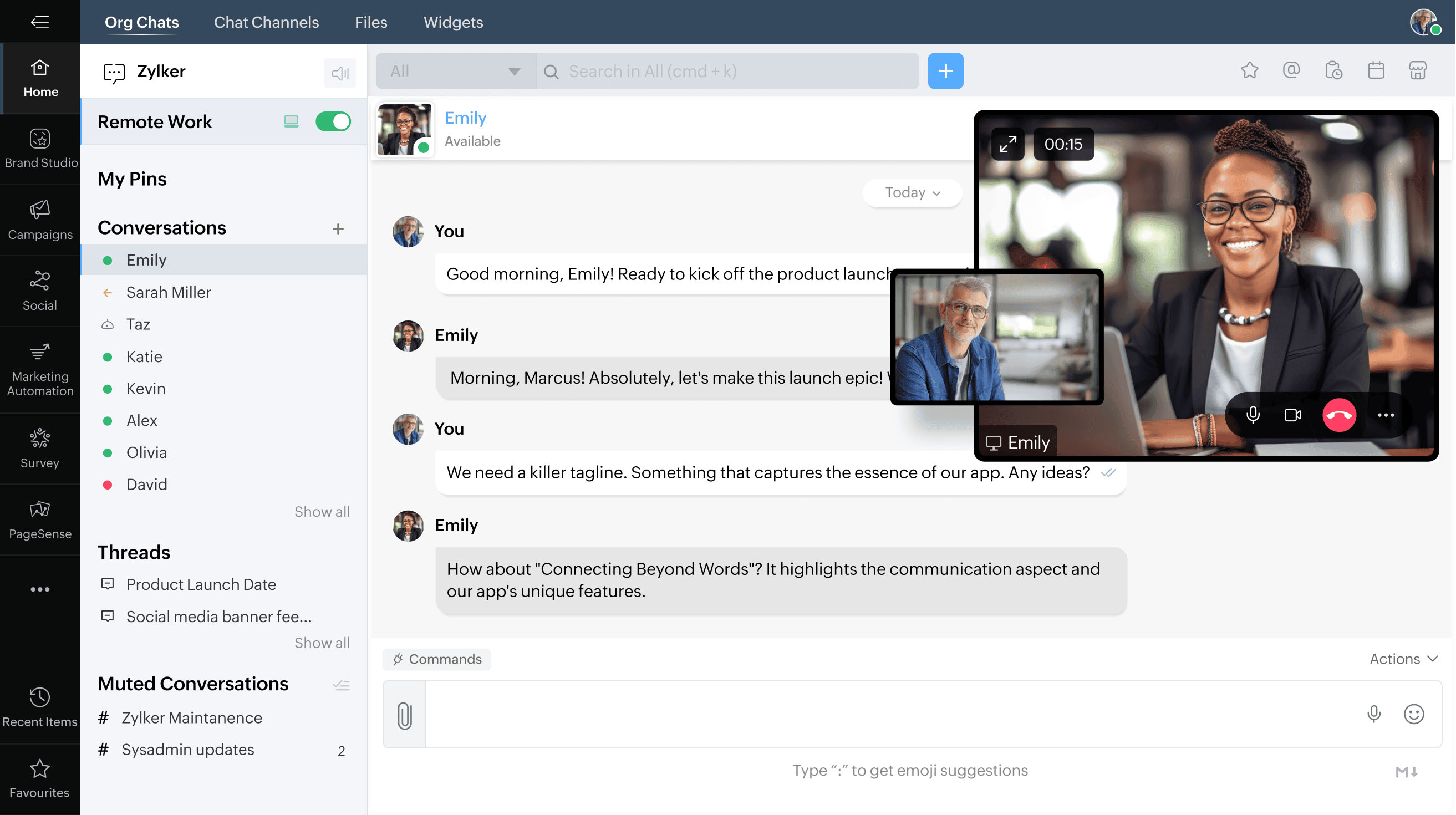Mute microphone in the video call

click(x=1253, y=415)
